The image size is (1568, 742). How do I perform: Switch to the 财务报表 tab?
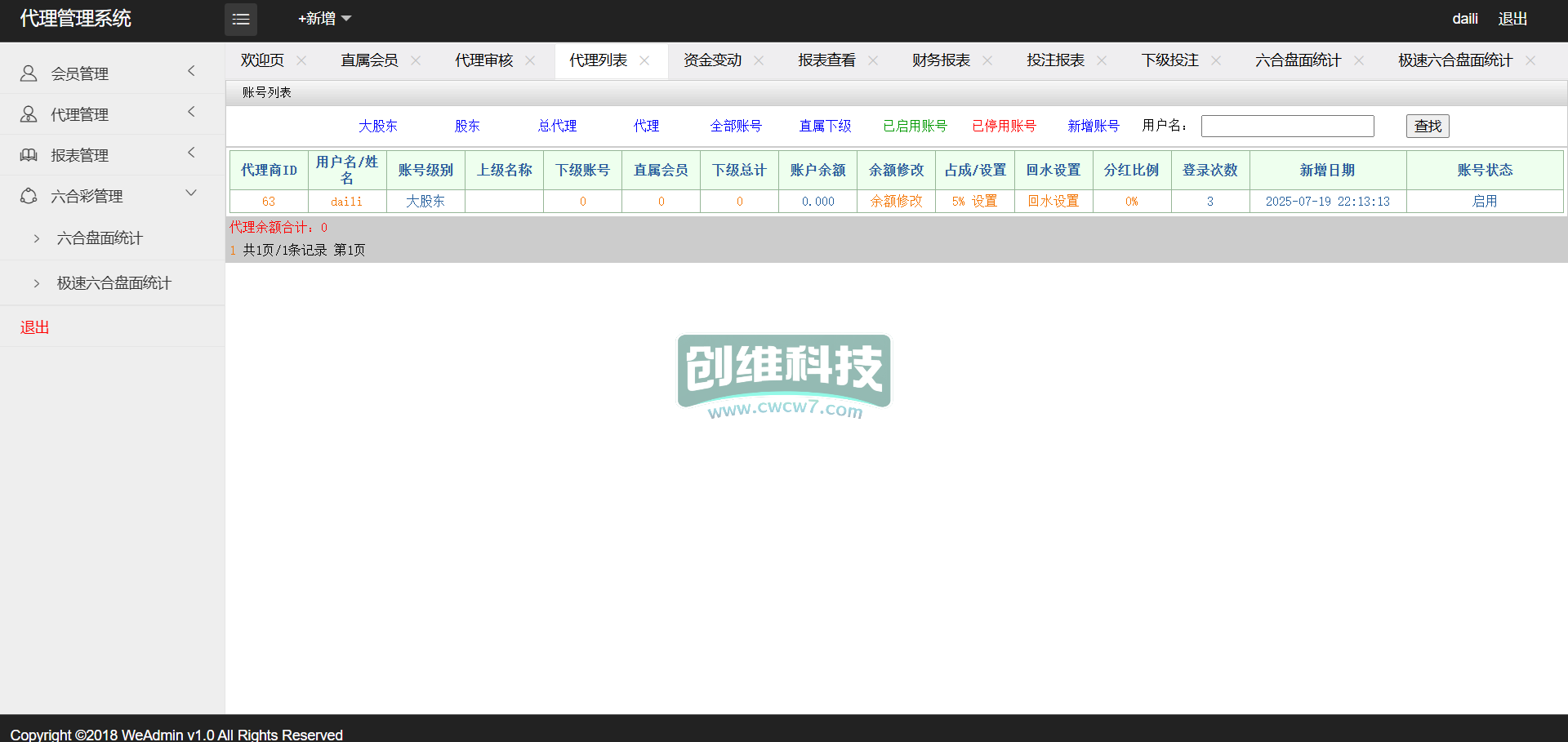(x=941, y=60)
